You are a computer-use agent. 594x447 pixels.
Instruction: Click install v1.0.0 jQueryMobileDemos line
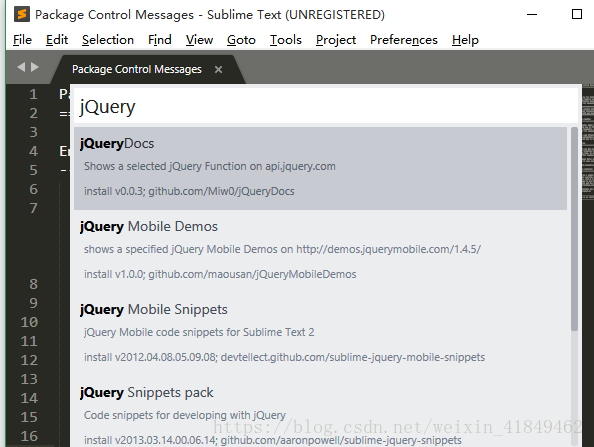tap(220, 274)
